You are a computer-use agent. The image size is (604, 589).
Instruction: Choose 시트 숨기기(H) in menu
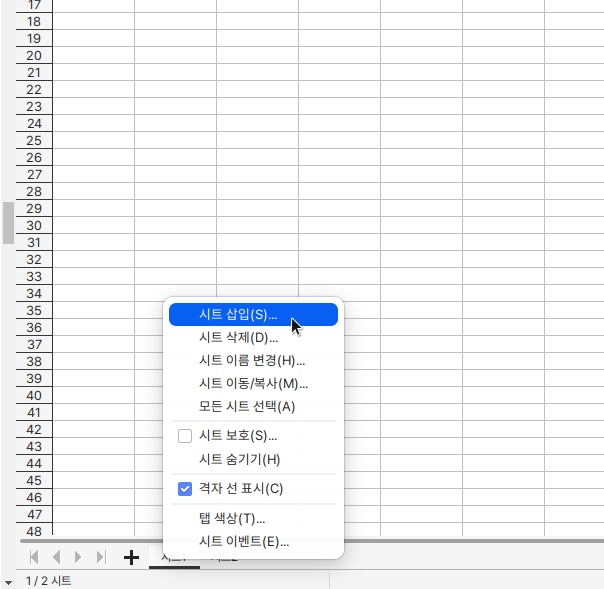coord(240,460)
